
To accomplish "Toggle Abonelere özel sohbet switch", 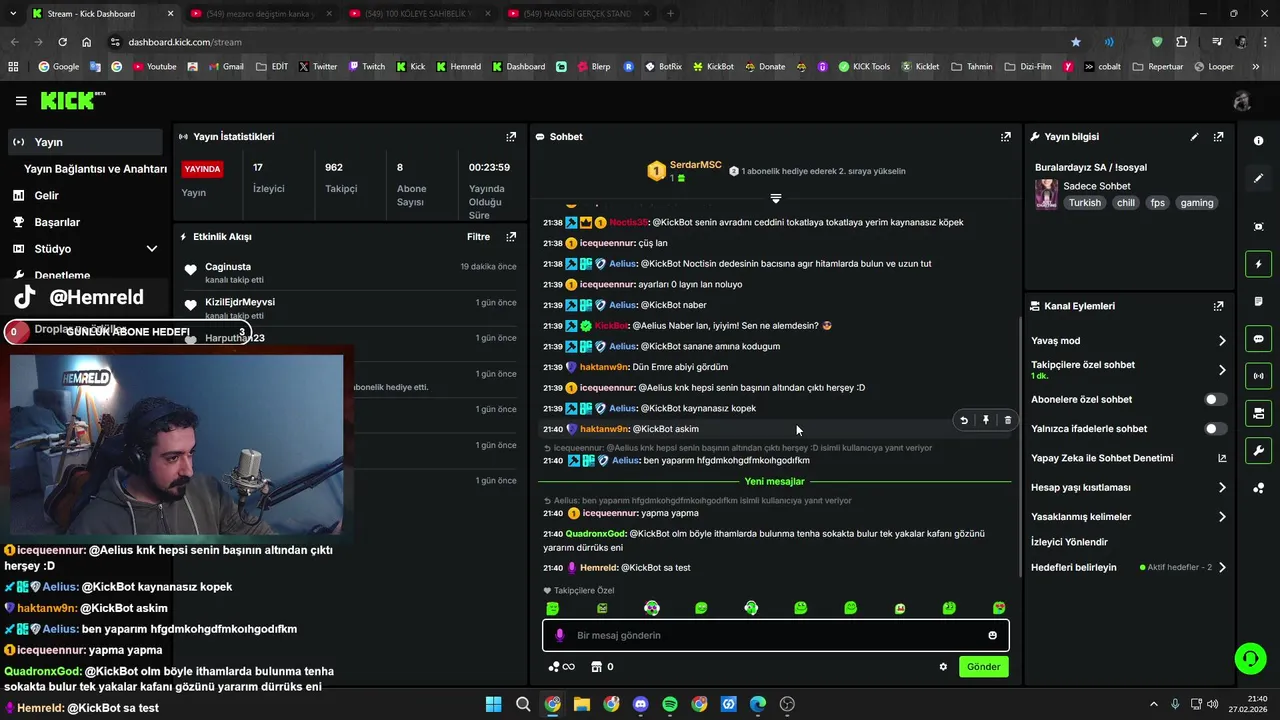I will click(1214, 399).
